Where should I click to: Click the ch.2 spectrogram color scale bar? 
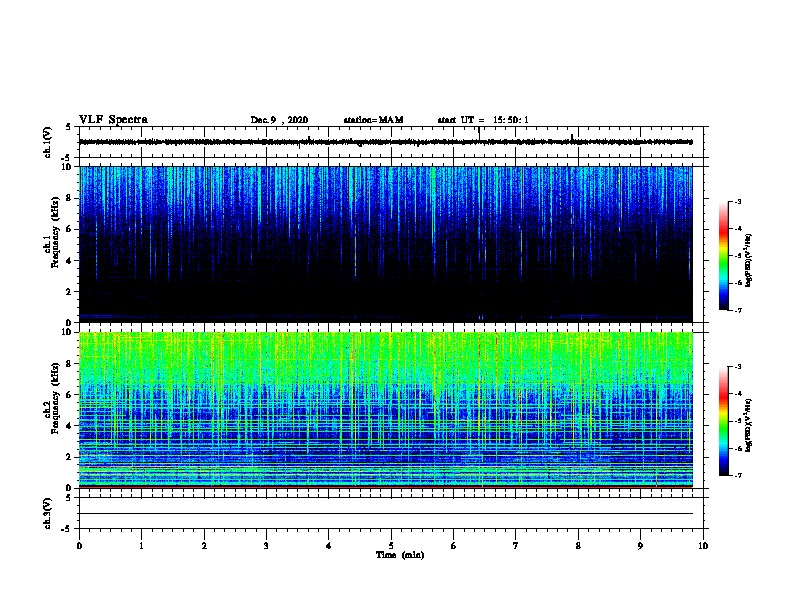coord(724,421)
